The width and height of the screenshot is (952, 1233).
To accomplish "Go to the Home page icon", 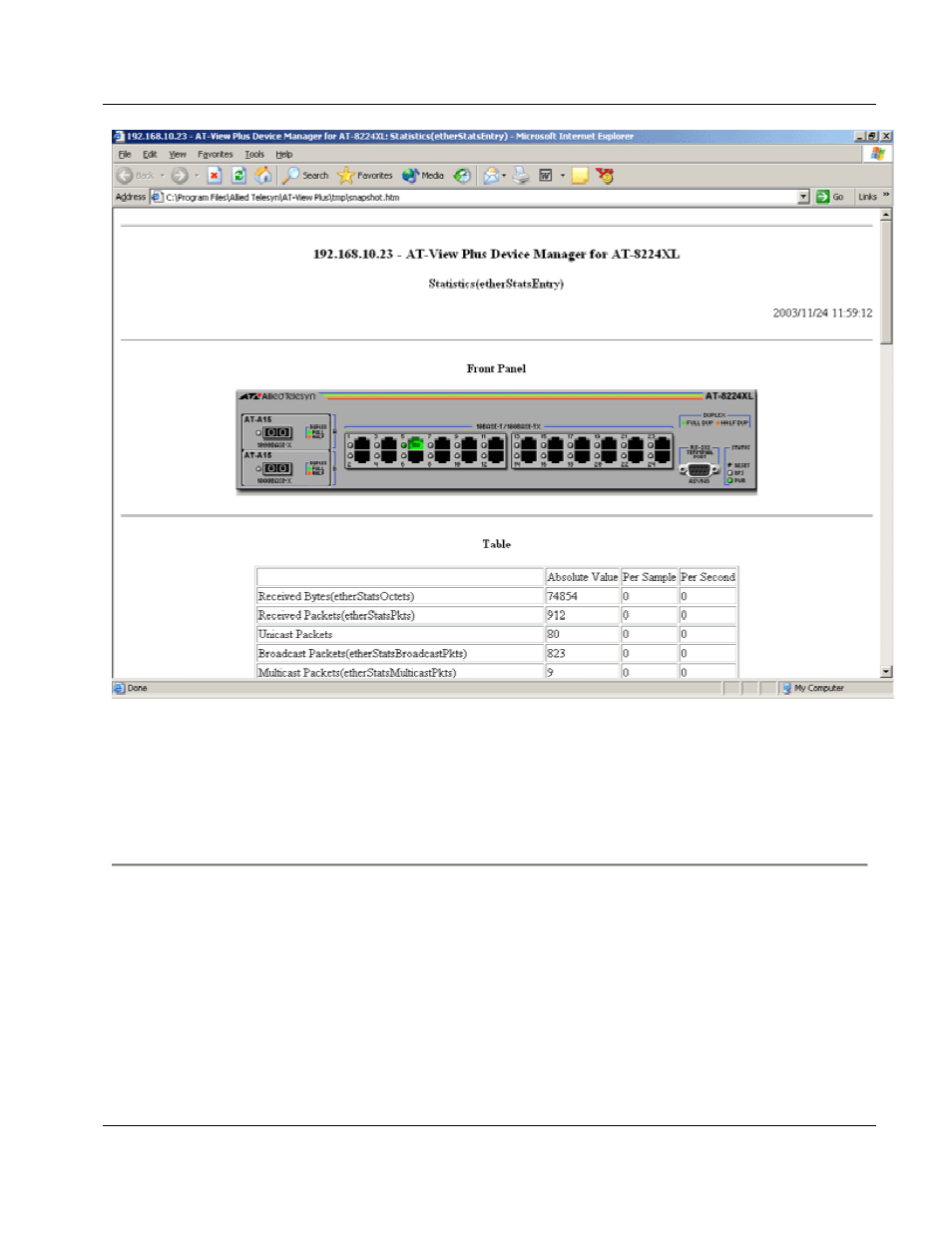I will coord(263,176).
